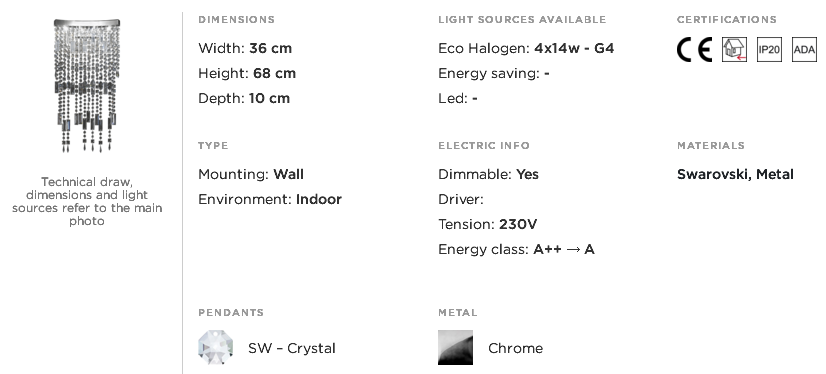Click the Light Sources Available heading

click(x=522, y=19)
